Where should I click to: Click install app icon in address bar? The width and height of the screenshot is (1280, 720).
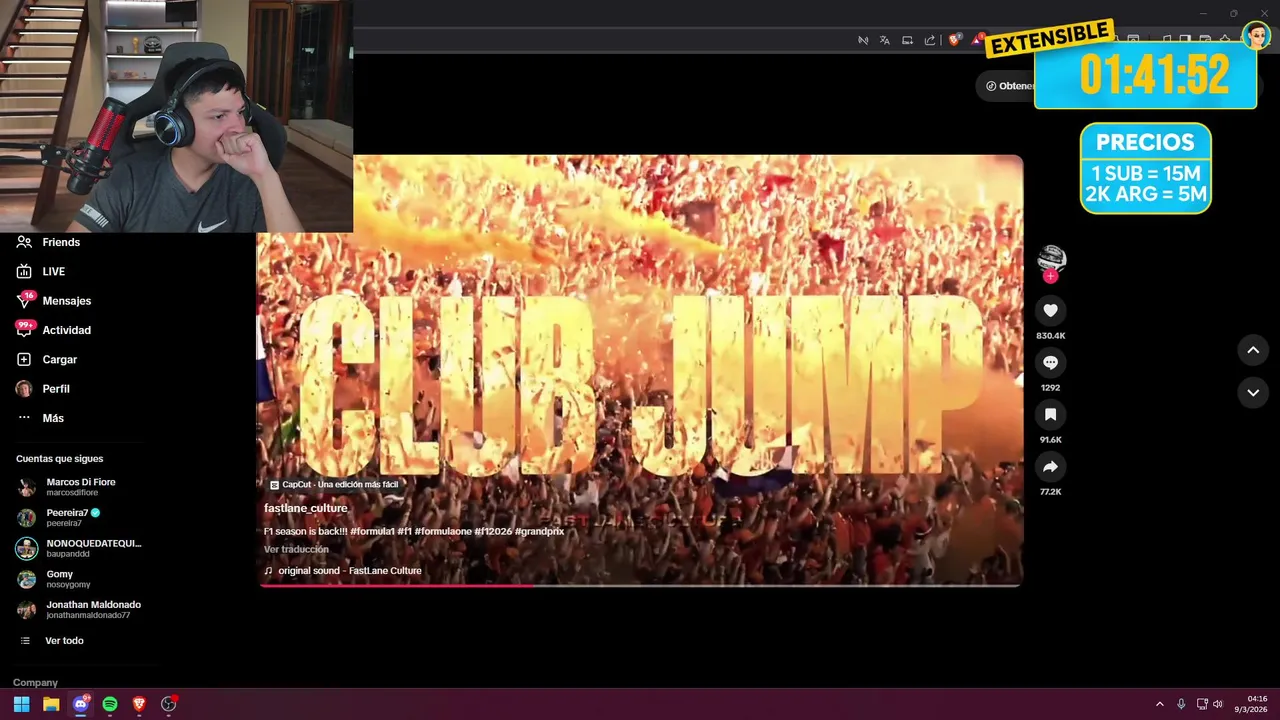coord(907,40)
